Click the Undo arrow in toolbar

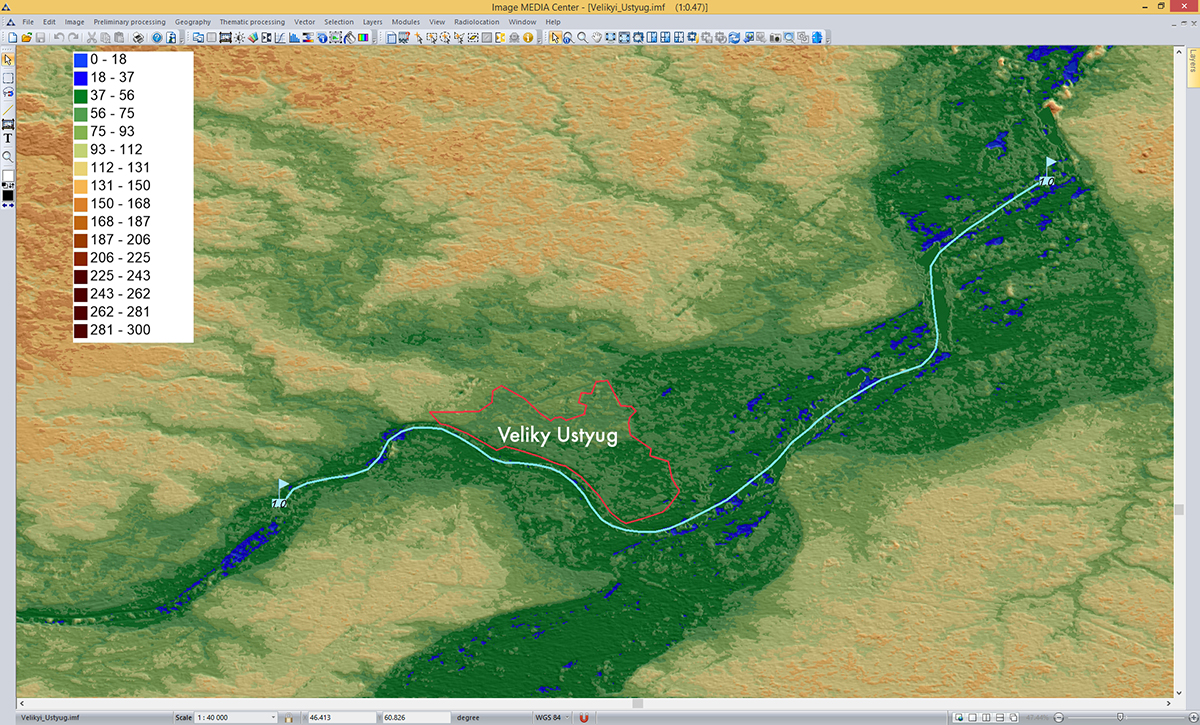(x=58, y=38)
